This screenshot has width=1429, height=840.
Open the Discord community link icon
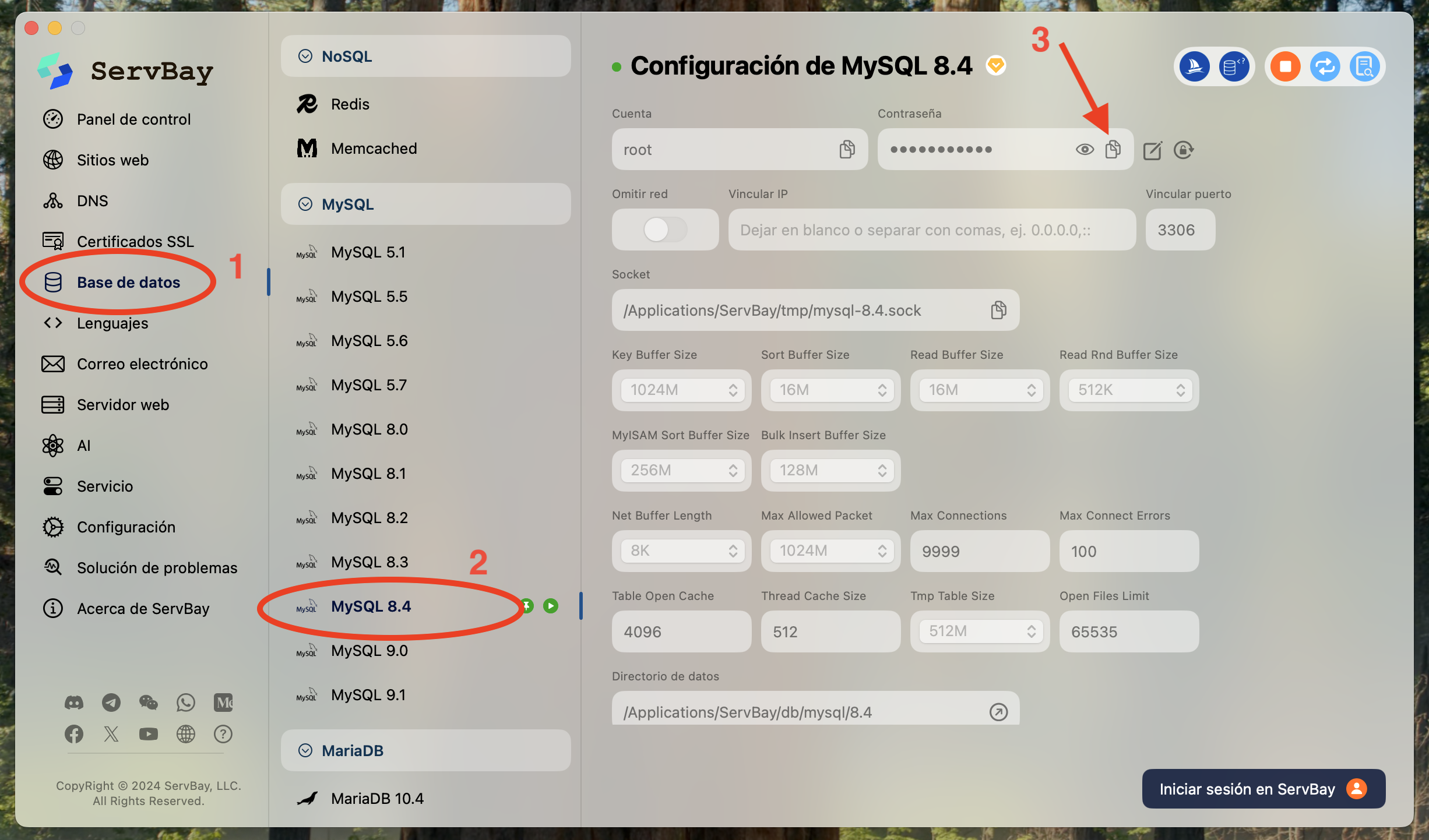tap(74, 703)
